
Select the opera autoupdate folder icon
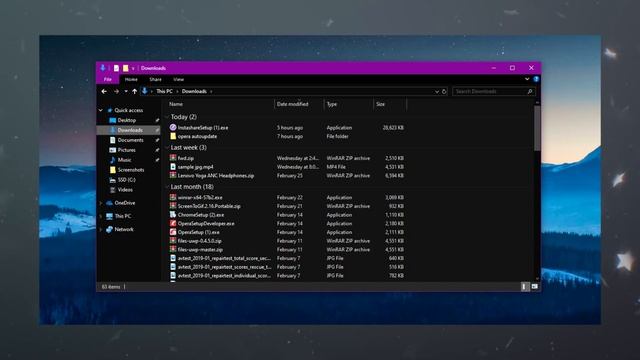[173, 136]
